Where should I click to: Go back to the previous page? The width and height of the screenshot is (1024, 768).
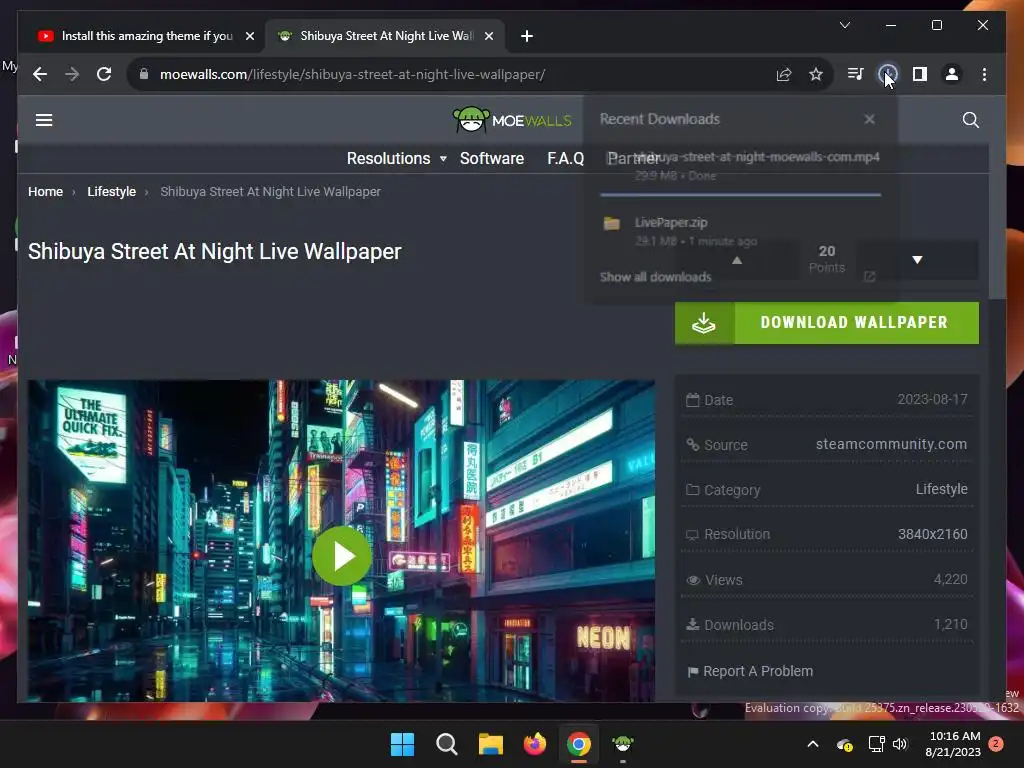pyautogui.click(x=40, y=74)
